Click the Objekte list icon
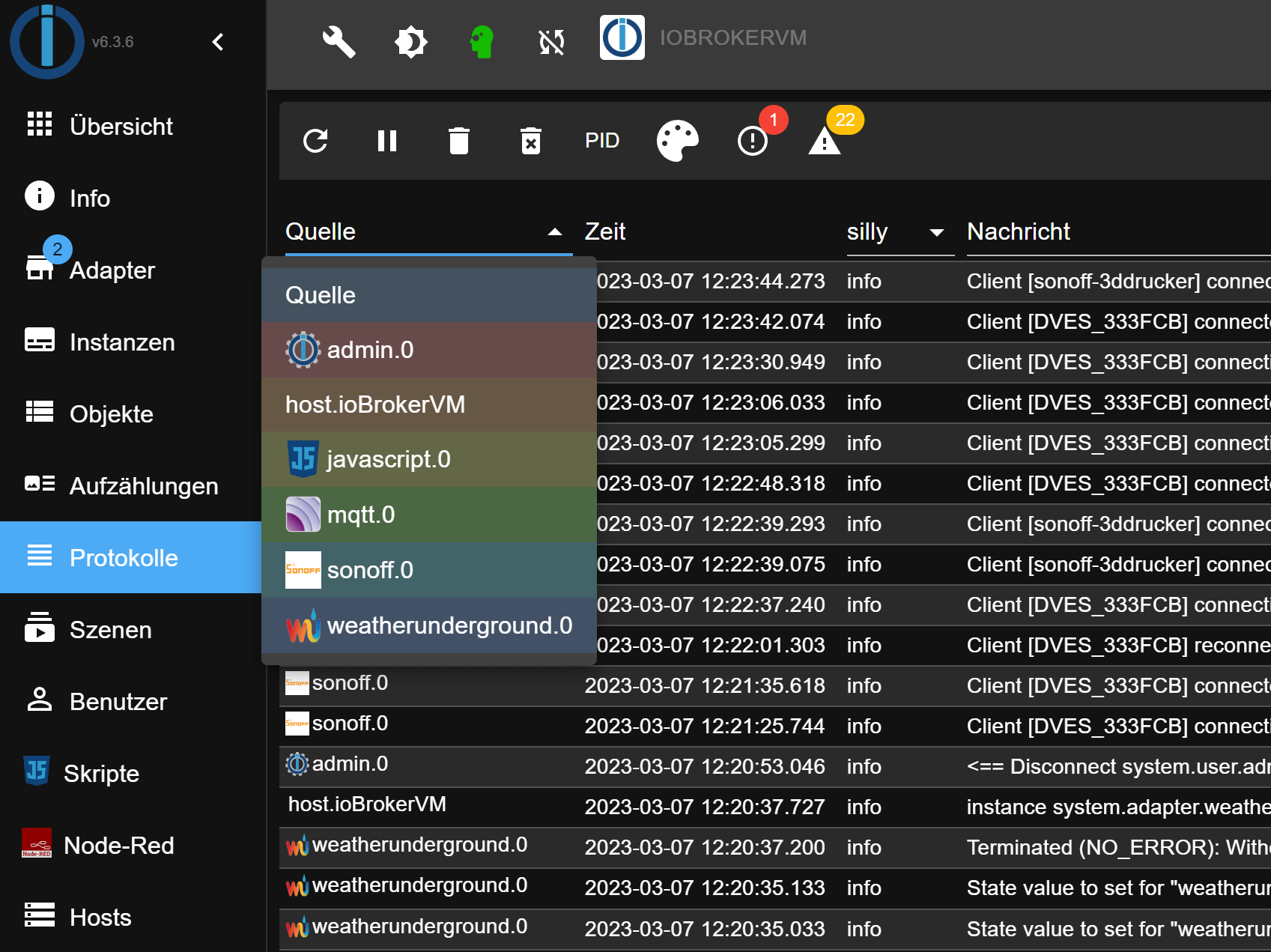Screen dimensions: 1271x952 40,411
